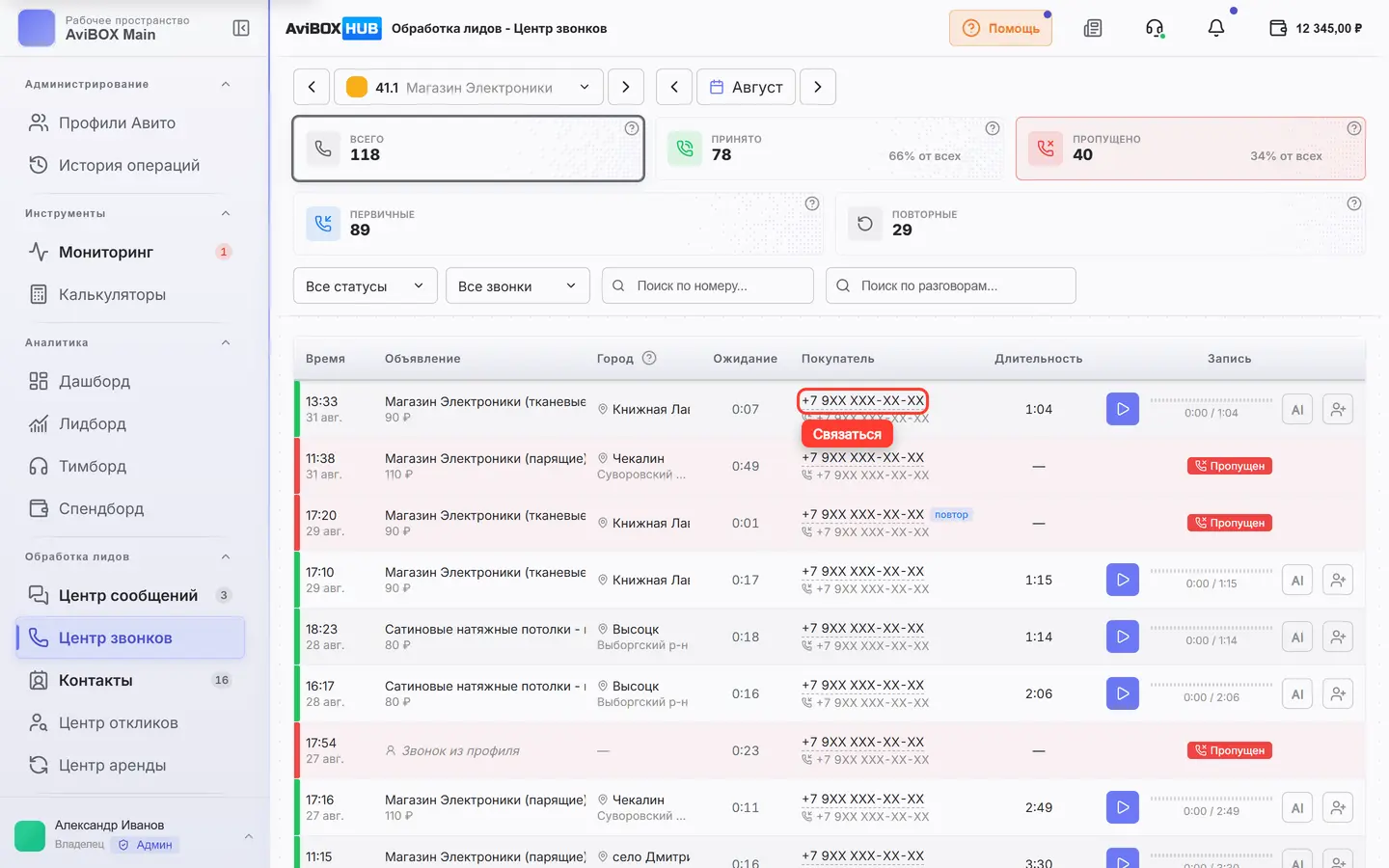
Task: Collapse the sidebar with the panel icon
Action: pos(241,28)
